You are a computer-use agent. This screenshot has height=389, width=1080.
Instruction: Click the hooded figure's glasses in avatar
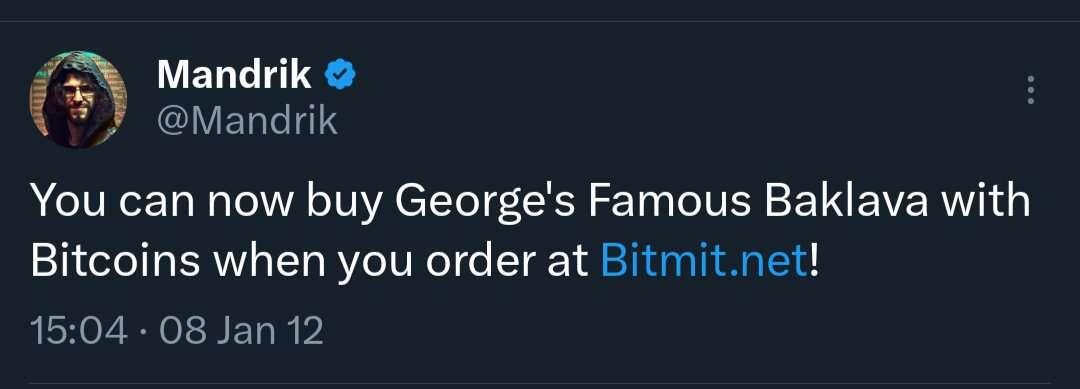tap(79, 91)
